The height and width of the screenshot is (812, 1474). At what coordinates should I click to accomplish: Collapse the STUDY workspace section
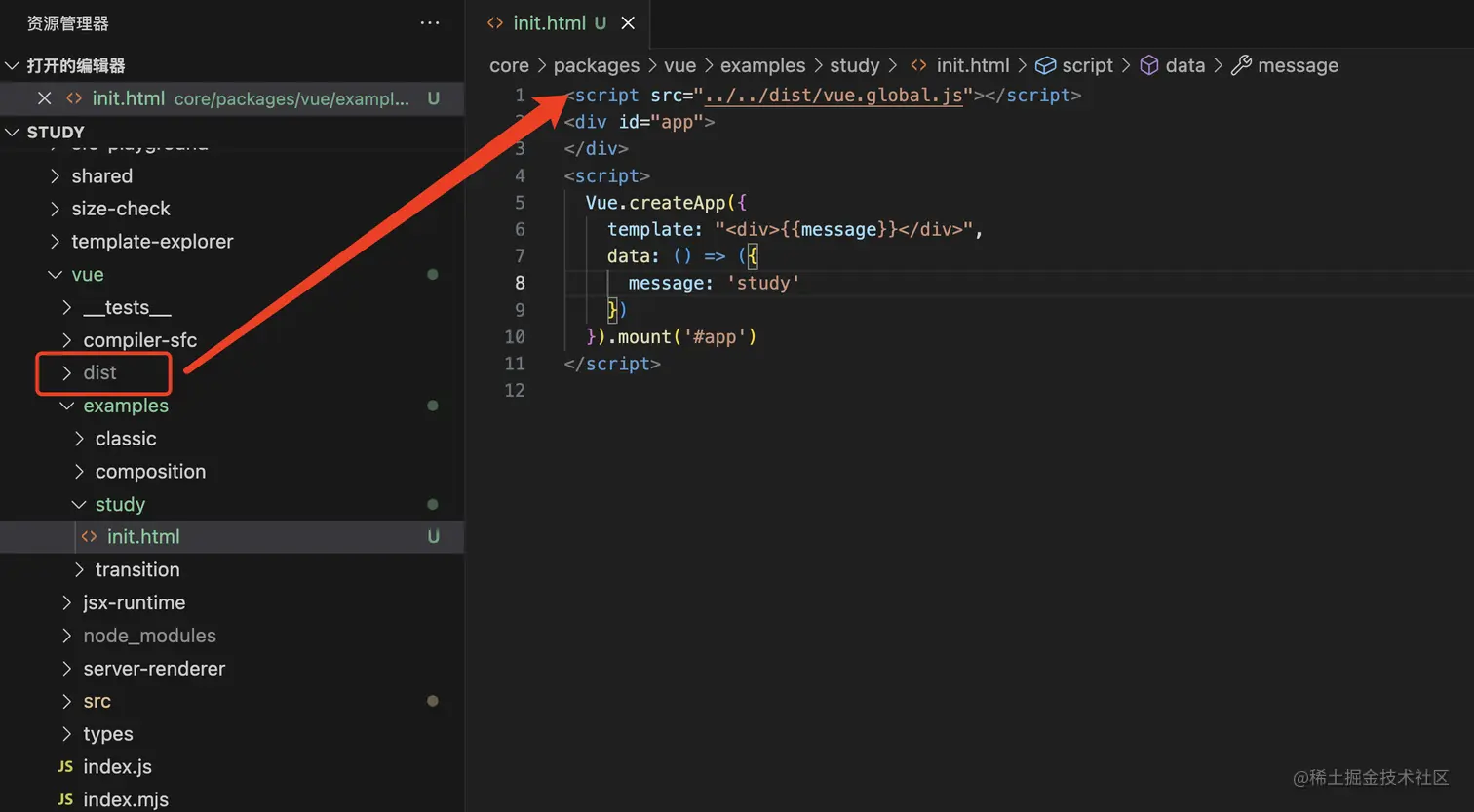(13, 132)
